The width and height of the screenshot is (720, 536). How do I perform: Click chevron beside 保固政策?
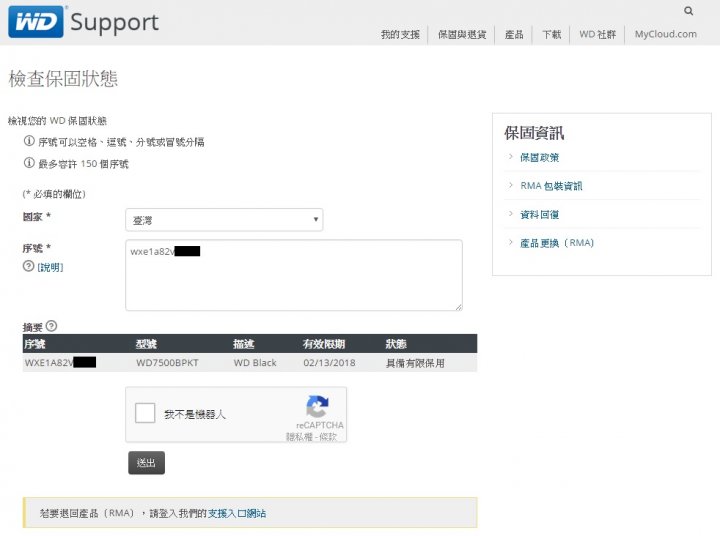pyautogui.click(x=511, y=157)
